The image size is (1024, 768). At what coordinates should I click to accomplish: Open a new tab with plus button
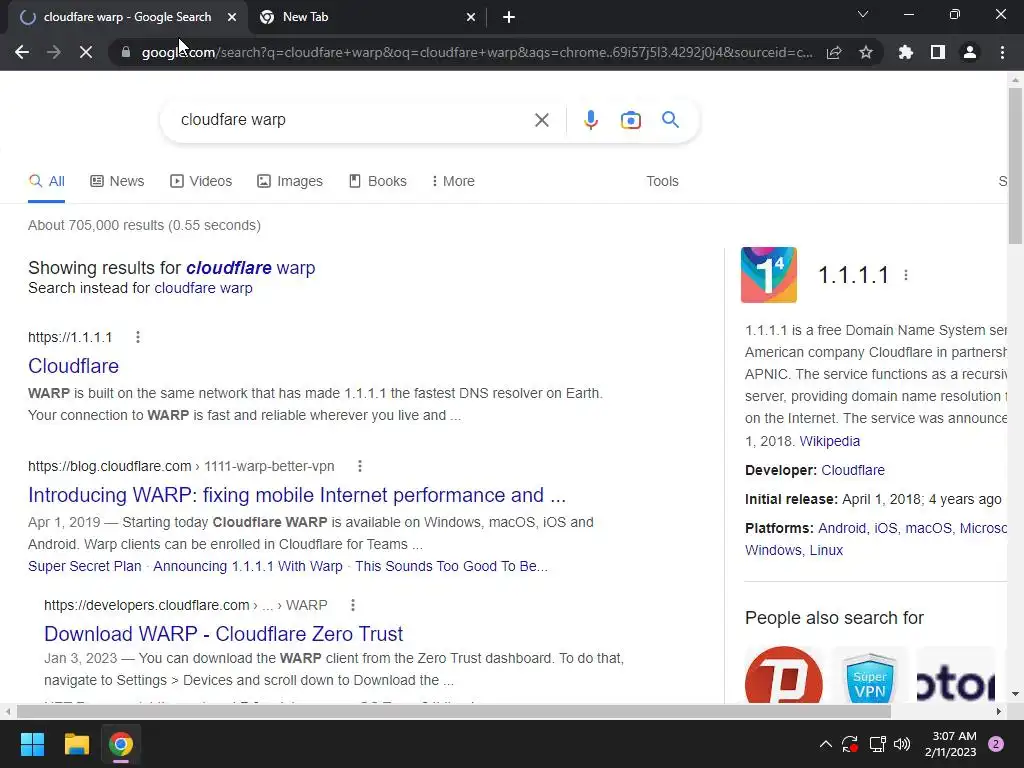pos(509,17)
